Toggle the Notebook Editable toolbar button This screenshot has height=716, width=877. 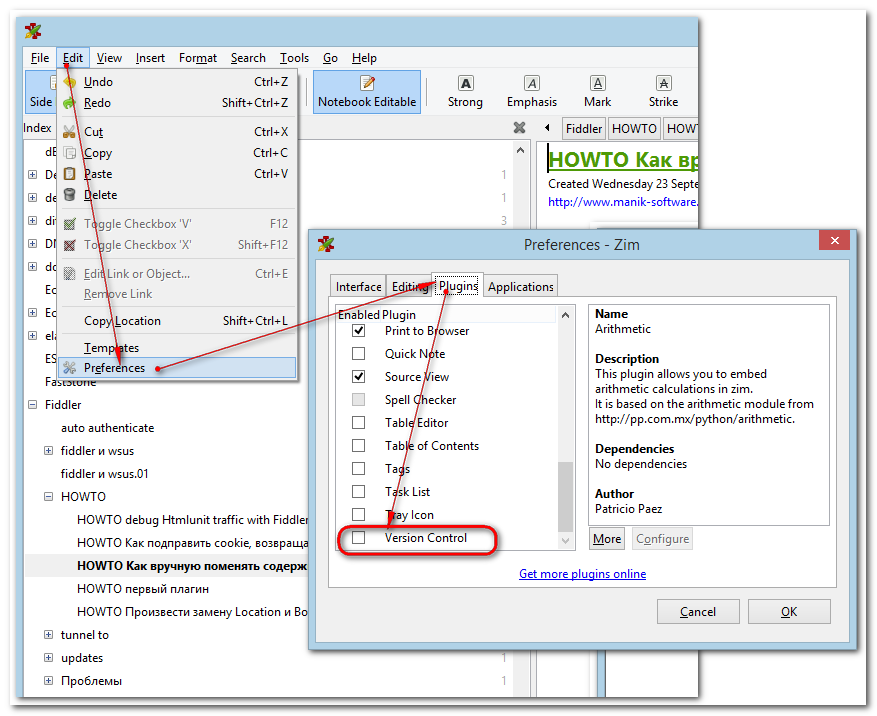click(366, 91)
